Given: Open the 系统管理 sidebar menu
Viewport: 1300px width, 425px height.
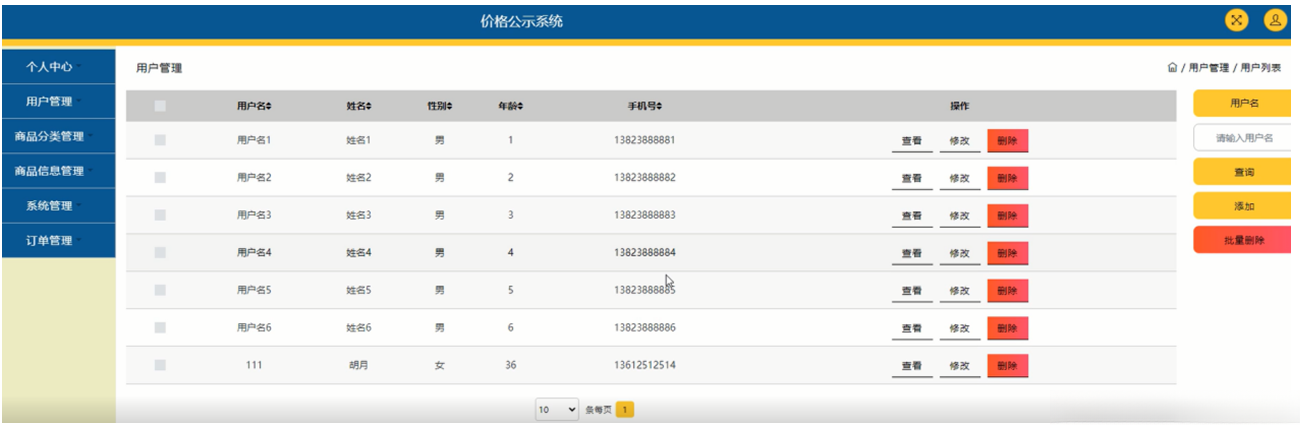Looking at the screenshot, I should click(x=58, y=206).
